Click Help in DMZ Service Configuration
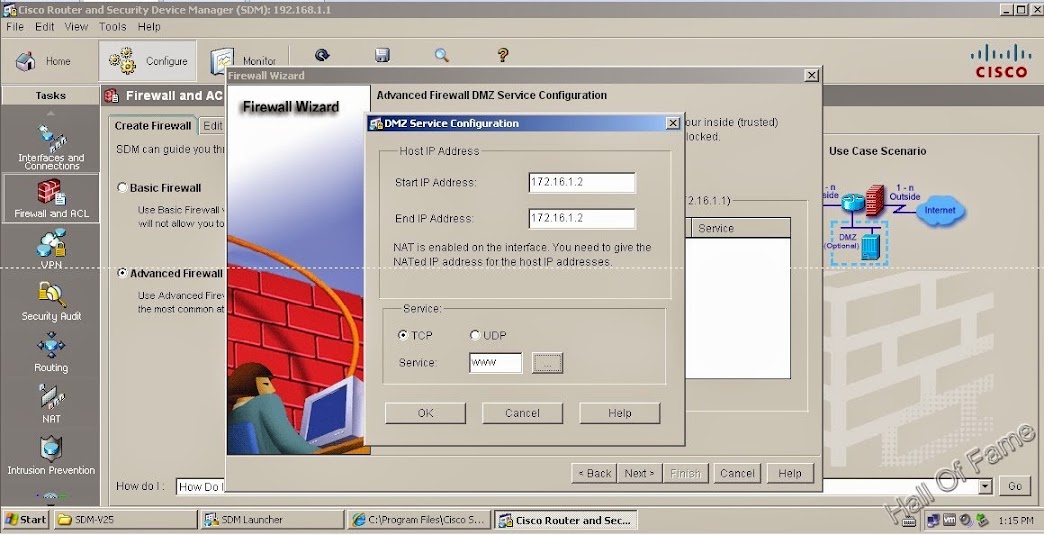This screenshot has width=1044, height=535. click(620, 413)
